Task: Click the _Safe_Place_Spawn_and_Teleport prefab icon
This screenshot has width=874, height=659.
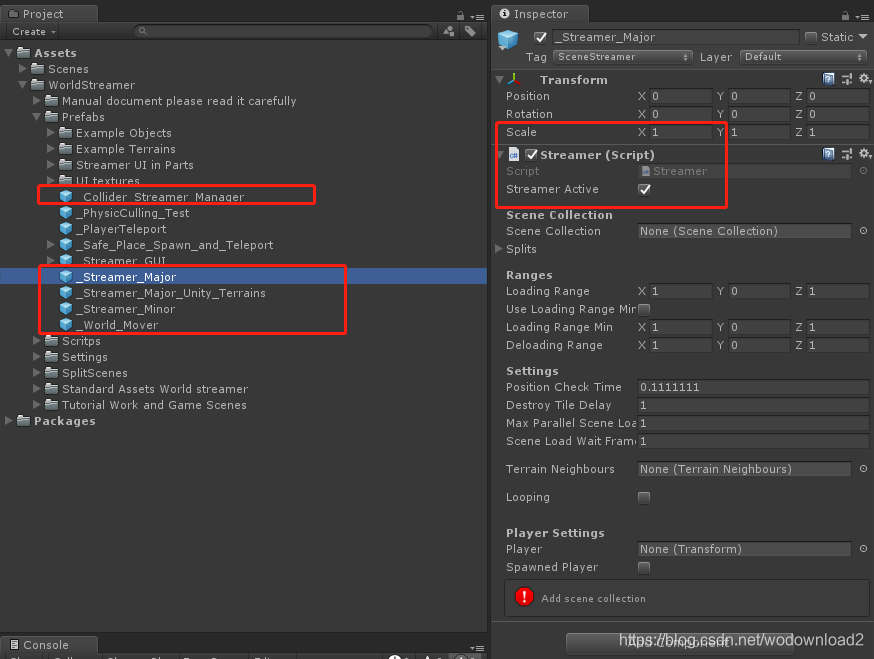Action: point(66,245)
